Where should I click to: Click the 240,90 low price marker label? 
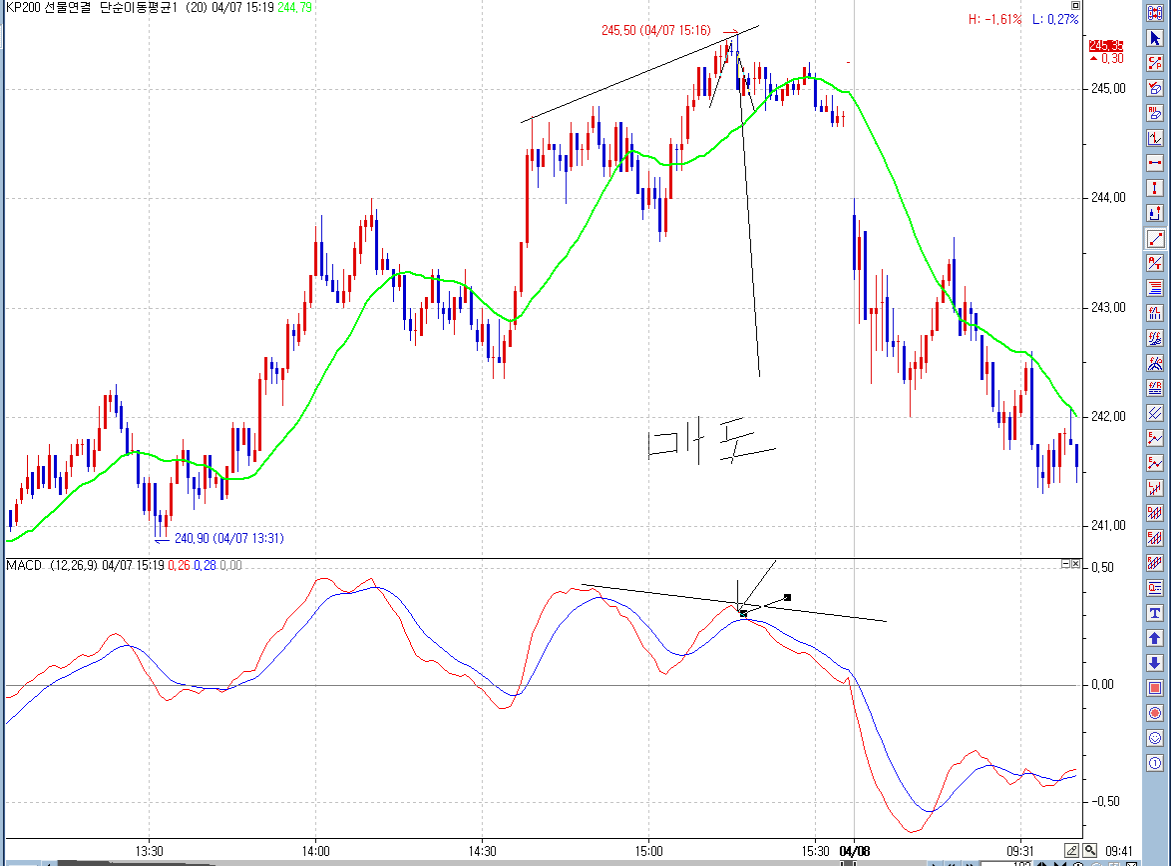[229, 538]
